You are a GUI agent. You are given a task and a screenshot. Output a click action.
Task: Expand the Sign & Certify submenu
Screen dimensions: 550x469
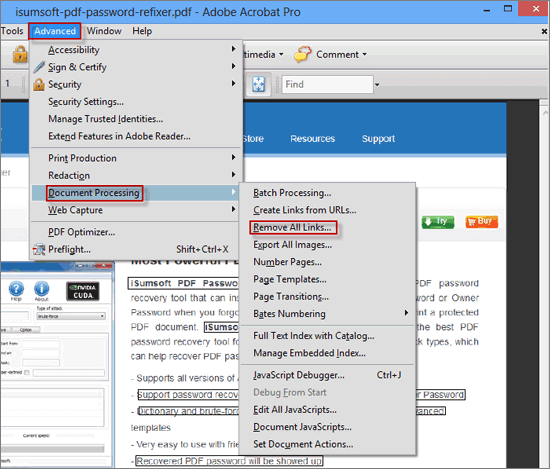135,67
